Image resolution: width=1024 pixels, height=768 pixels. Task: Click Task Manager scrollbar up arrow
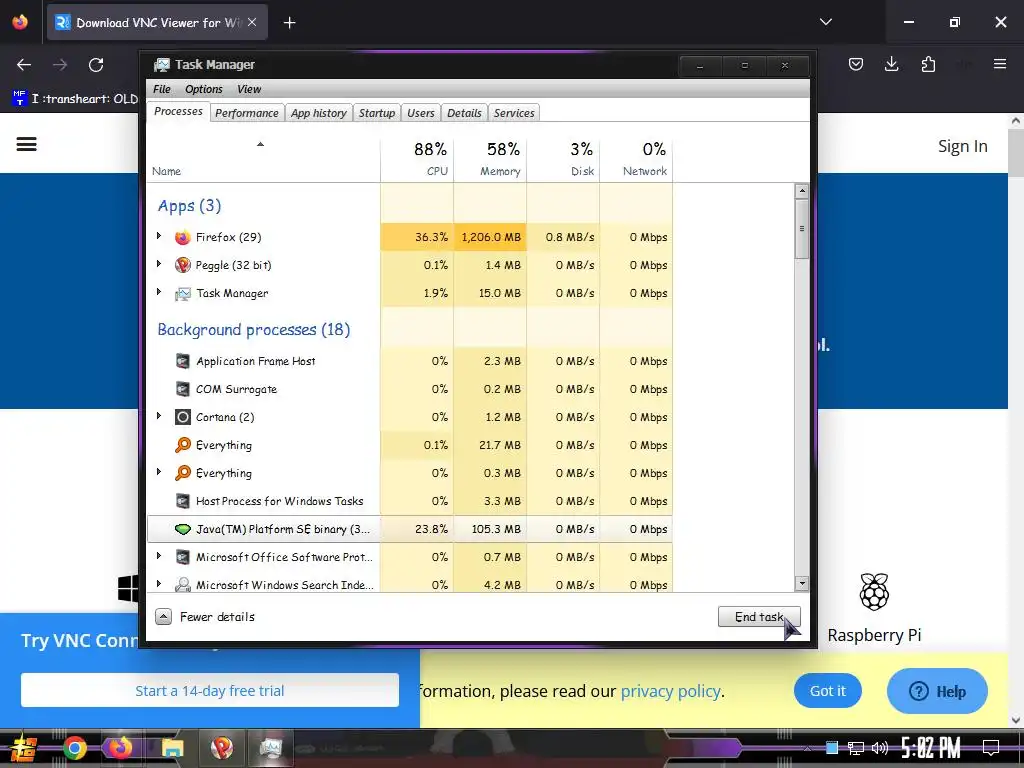[x=802, y=191]
